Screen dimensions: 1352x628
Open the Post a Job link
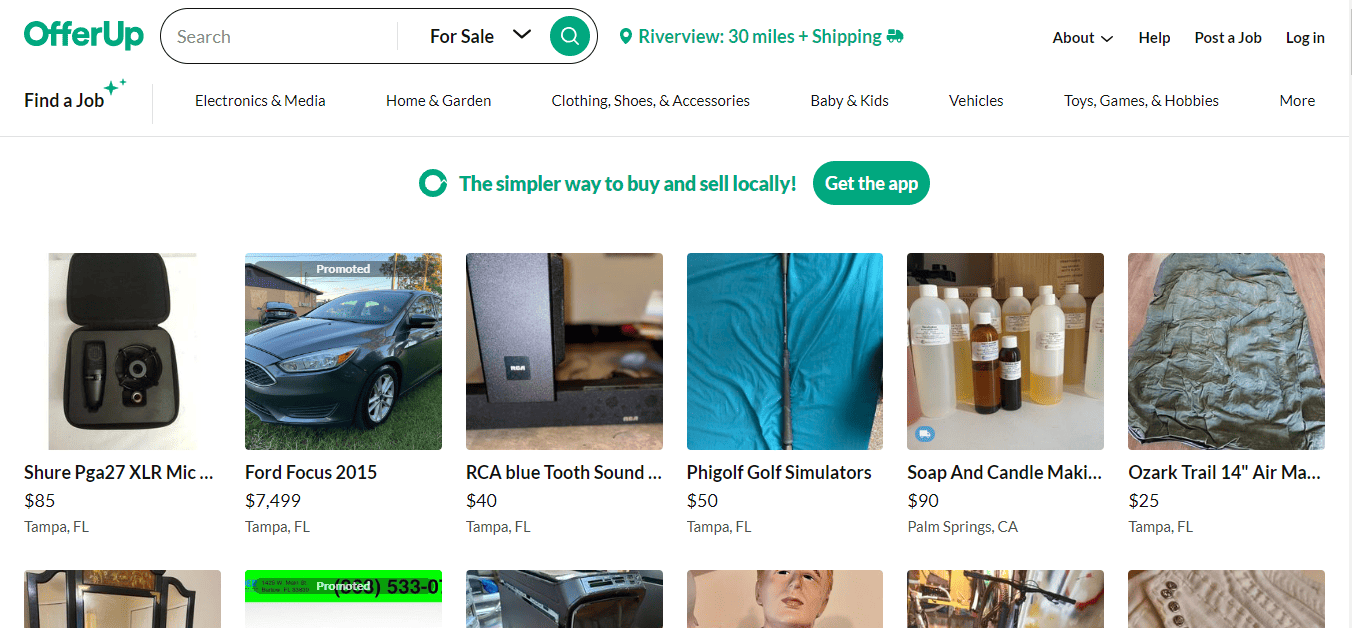1228,38
